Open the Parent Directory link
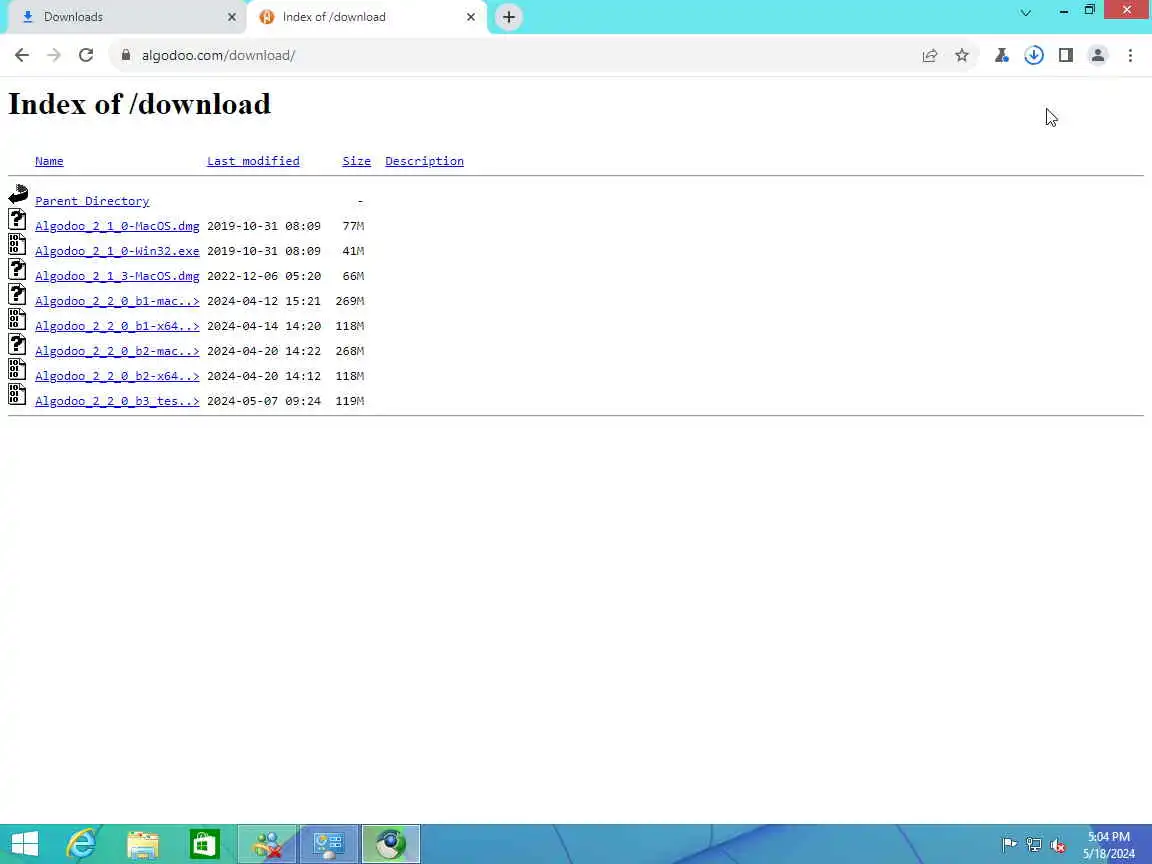Viewport: 1152px width, 864px height. pos(92,201)
